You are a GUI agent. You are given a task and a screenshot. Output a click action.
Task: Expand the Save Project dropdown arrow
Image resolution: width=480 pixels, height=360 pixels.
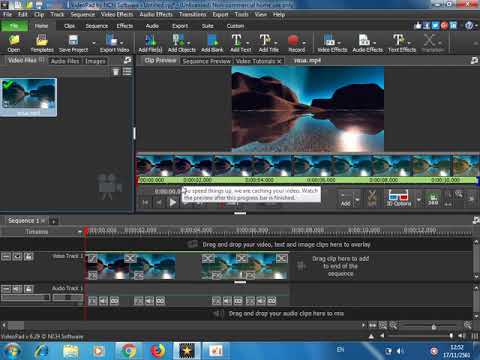(94, 43)
